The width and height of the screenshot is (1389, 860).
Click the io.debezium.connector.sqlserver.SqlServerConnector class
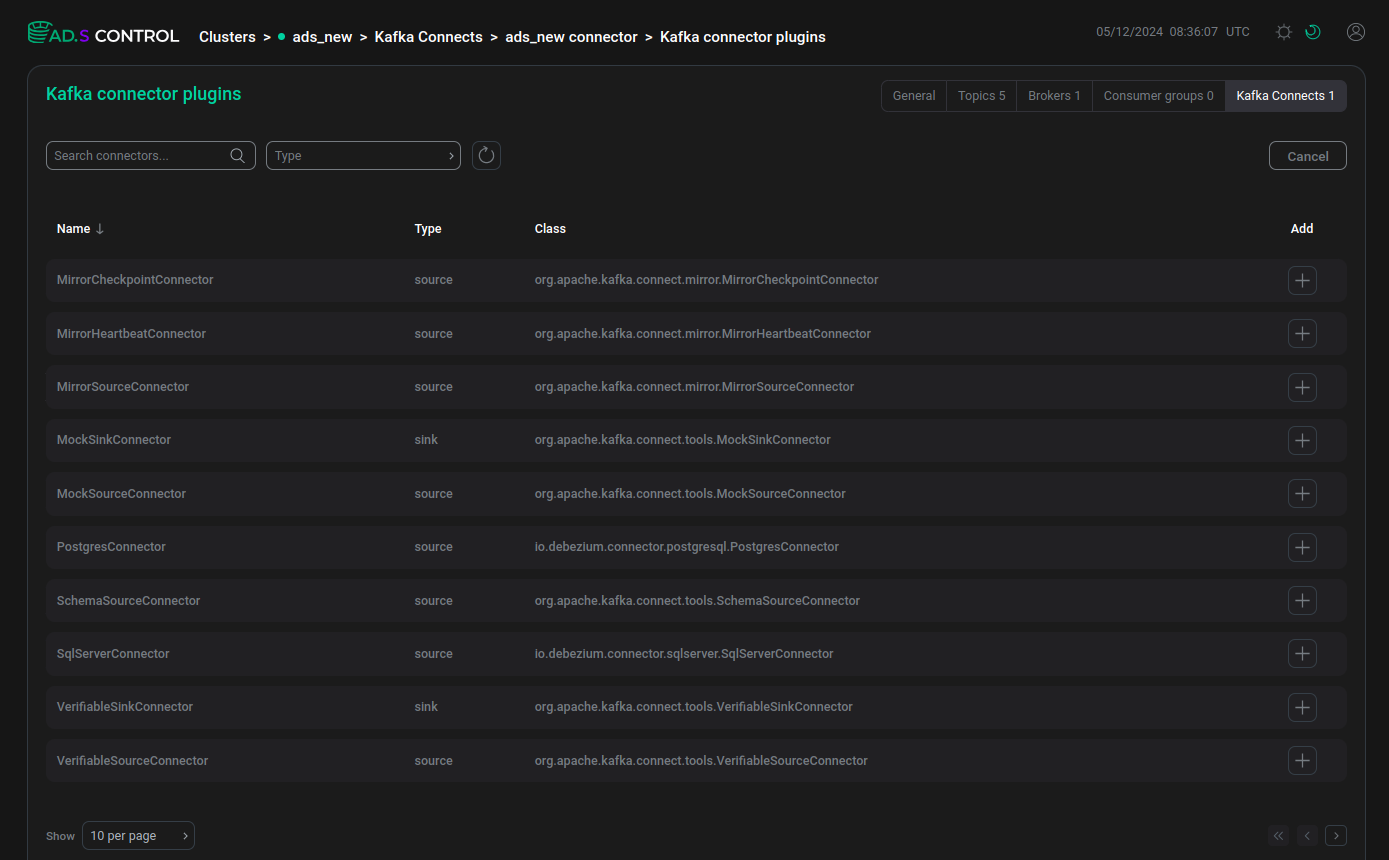pyautogui.click(x=684, y=654)
